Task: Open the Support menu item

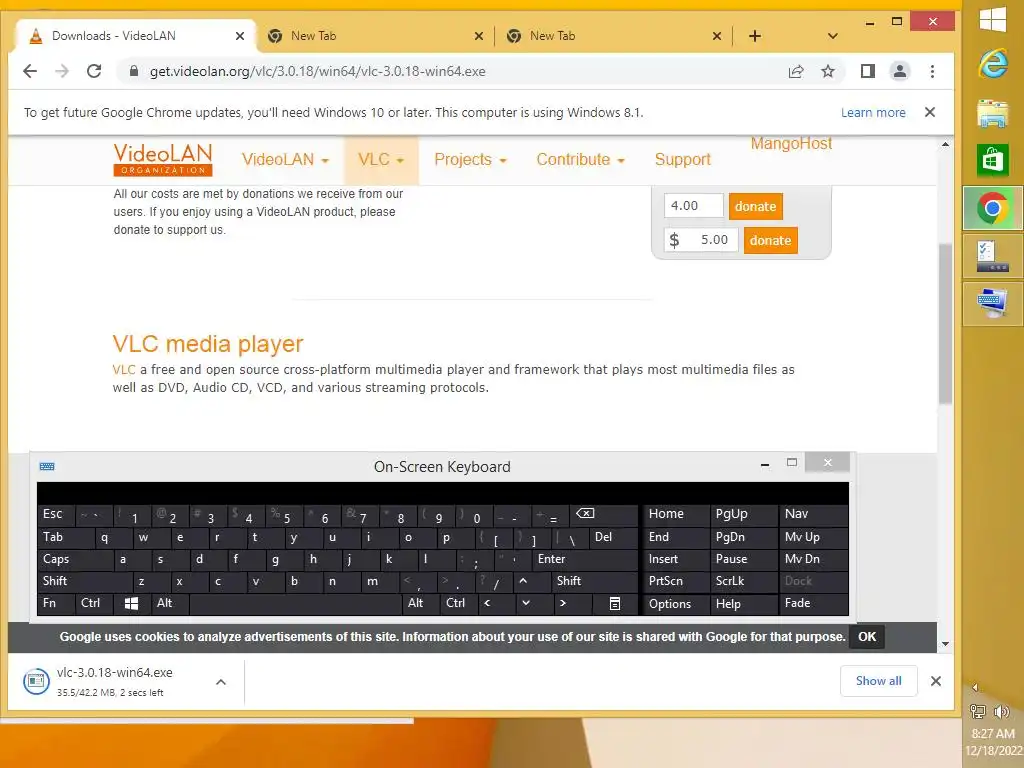Action: tap(682, 159)
